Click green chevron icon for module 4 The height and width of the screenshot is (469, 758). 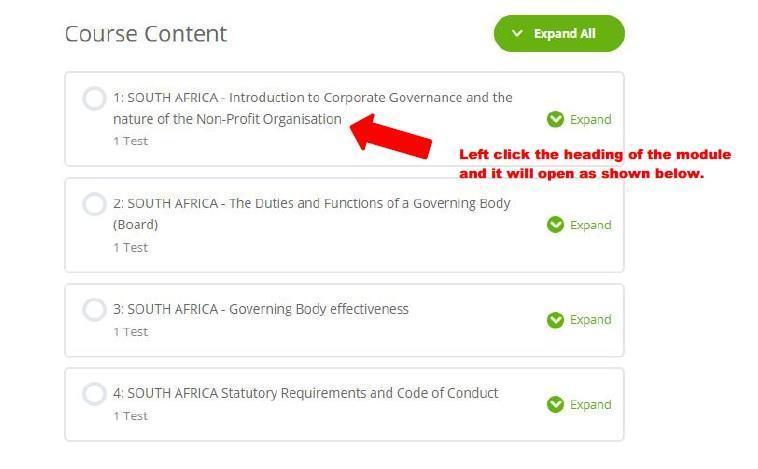(x=555, y=404)
